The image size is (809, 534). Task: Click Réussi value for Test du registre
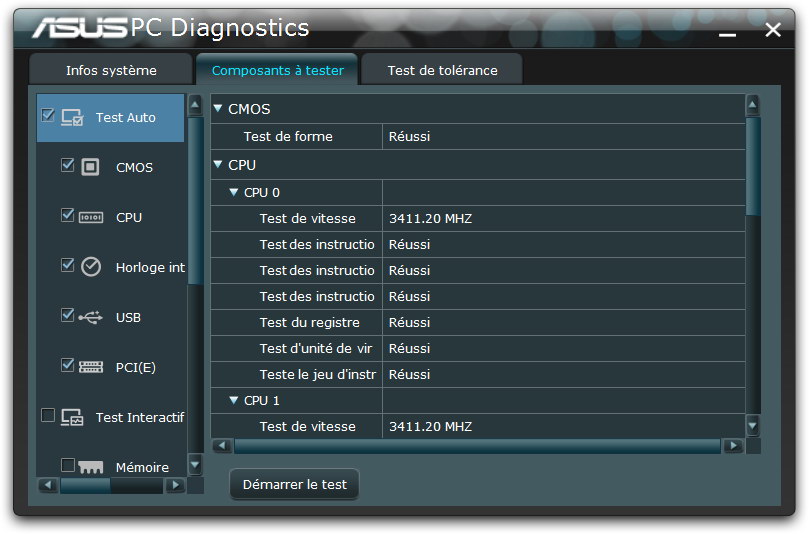click(409, 322)
